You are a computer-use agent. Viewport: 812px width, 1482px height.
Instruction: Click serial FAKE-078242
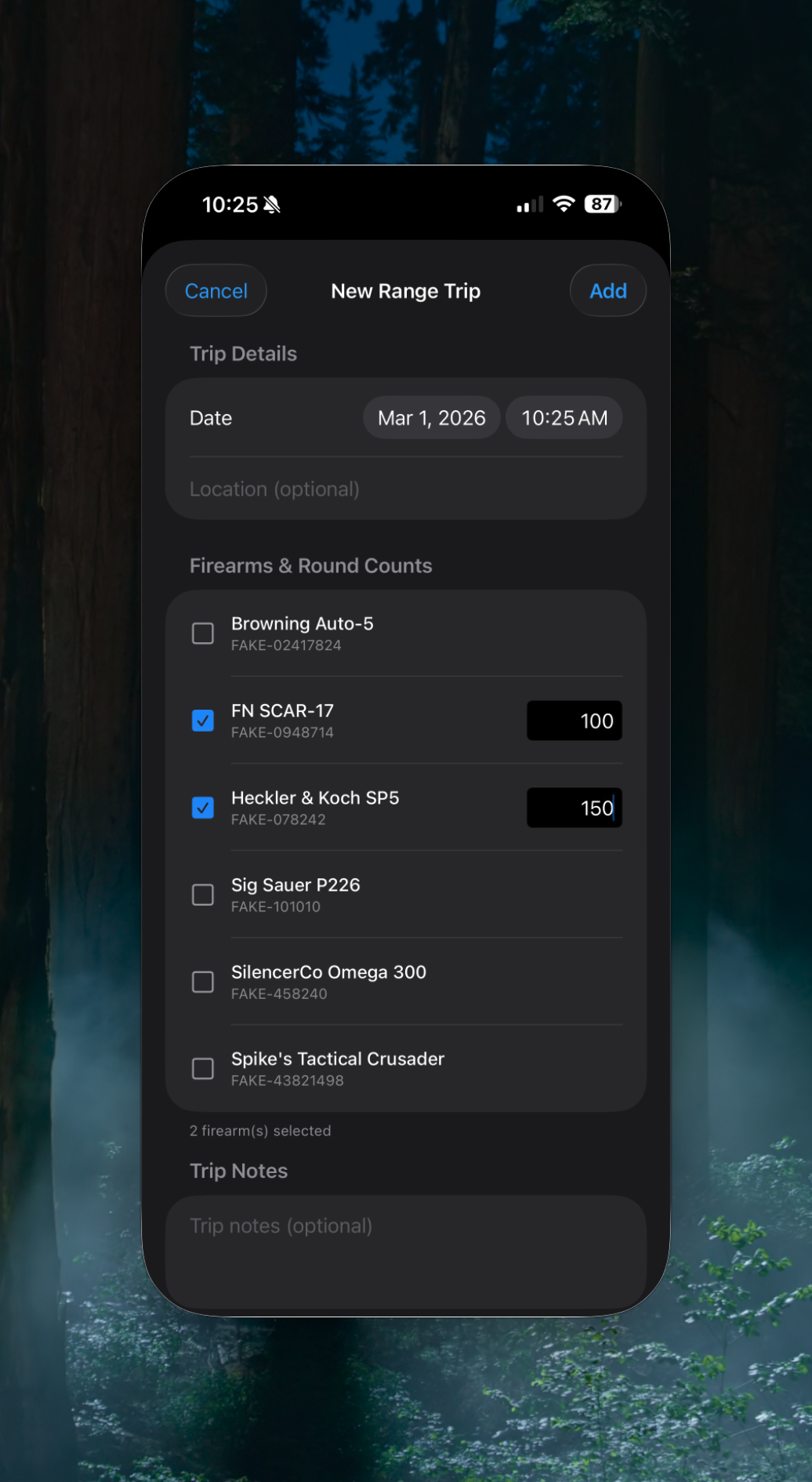(x=278, y=819)
